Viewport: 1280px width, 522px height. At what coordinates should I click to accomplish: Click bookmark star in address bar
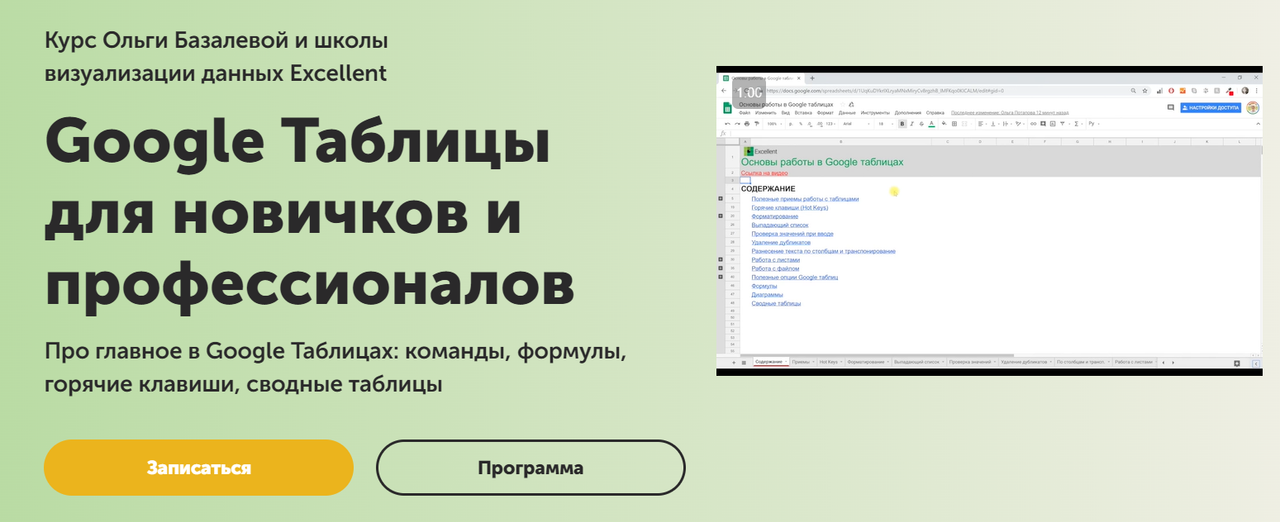point(1144,91)
